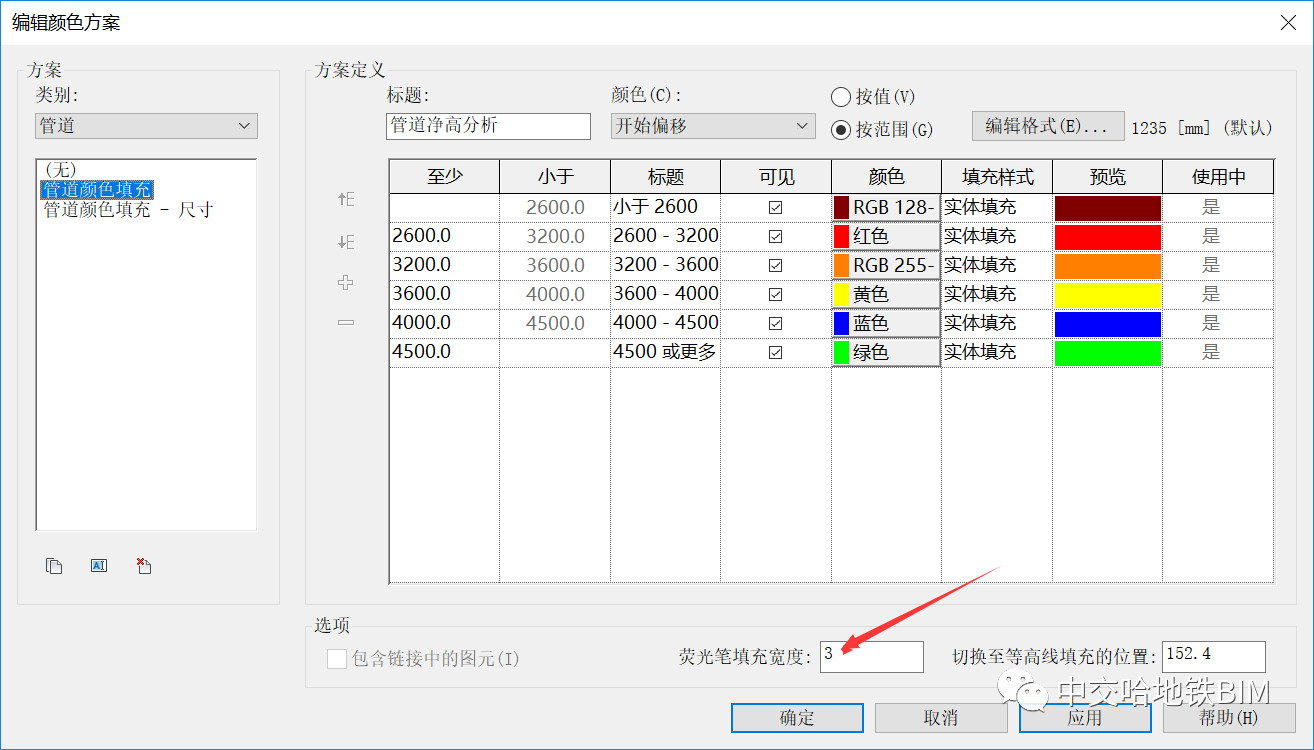Select the 按范围(G) radio button
The height and width of the screenshot is (750, 1314).
841,129
